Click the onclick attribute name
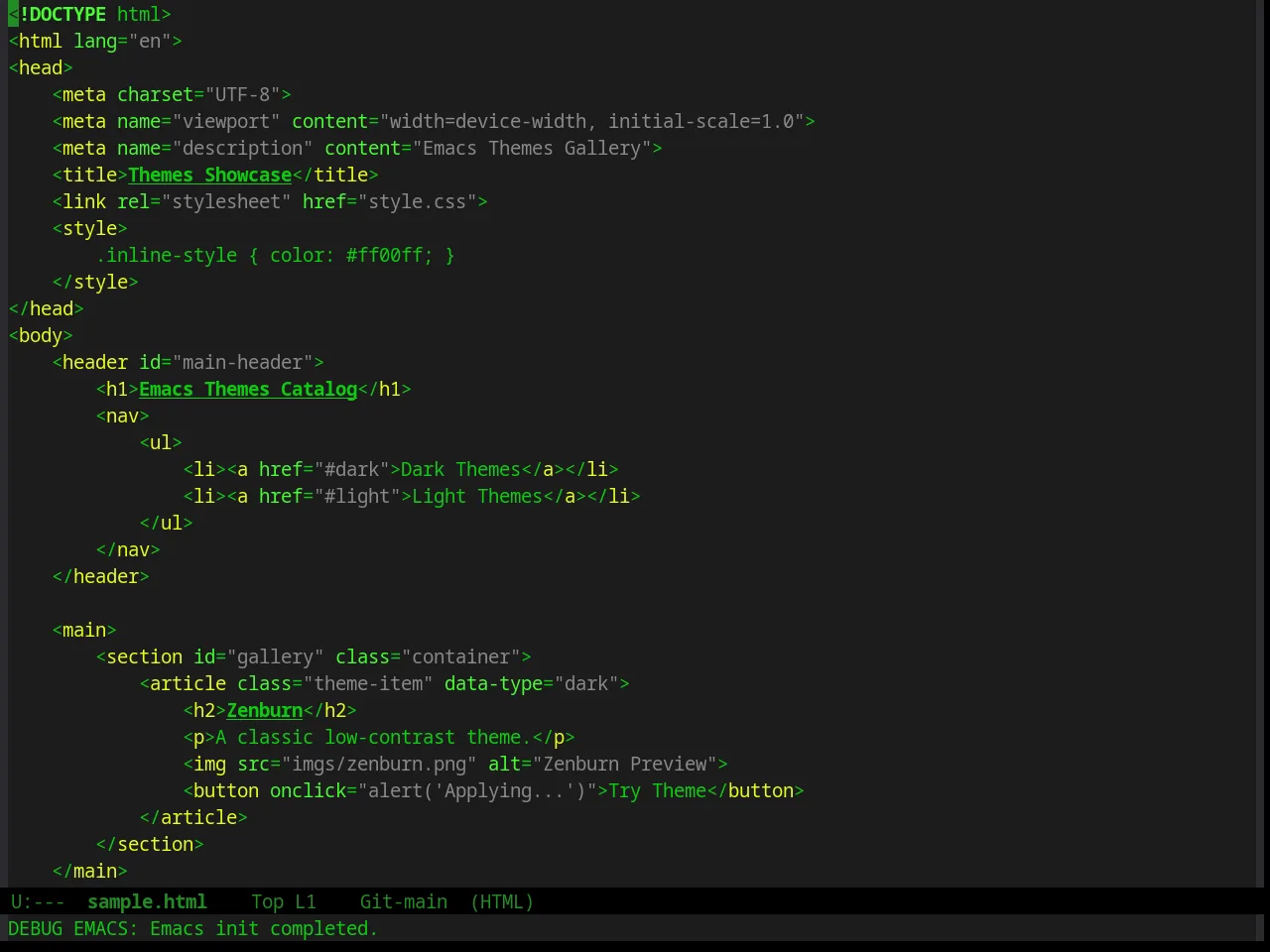The width and height of the screenshot is (1270, 952). pyautogui.click(x=308, y=790)
